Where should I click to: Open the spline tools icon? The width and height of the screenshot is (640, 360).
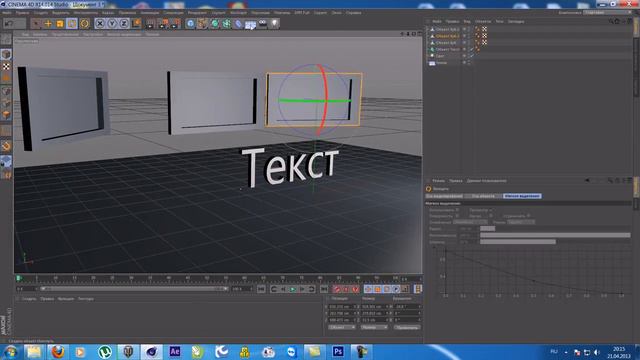202,24
